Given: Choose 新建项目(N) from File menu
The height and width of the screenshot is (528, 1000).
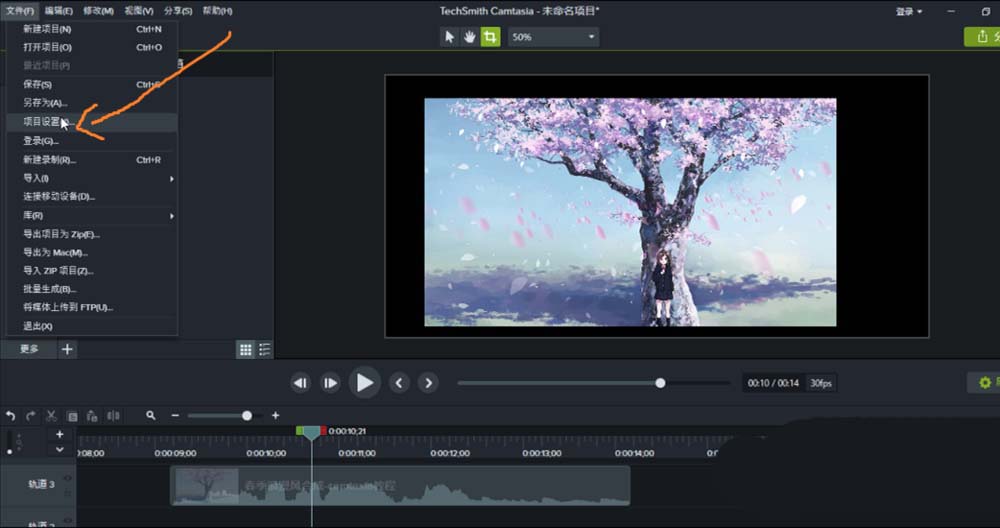Looking at the screenshot, I should click(x=92, y=29).
